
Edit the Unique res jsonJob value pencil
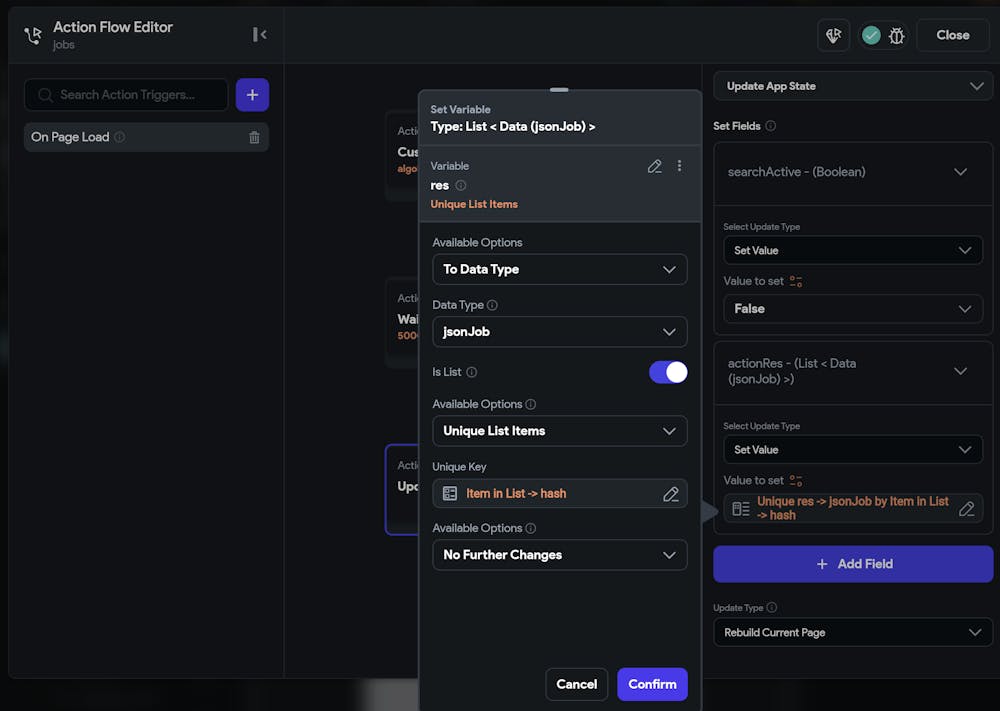pyautogui.click(x=966, y=509)
